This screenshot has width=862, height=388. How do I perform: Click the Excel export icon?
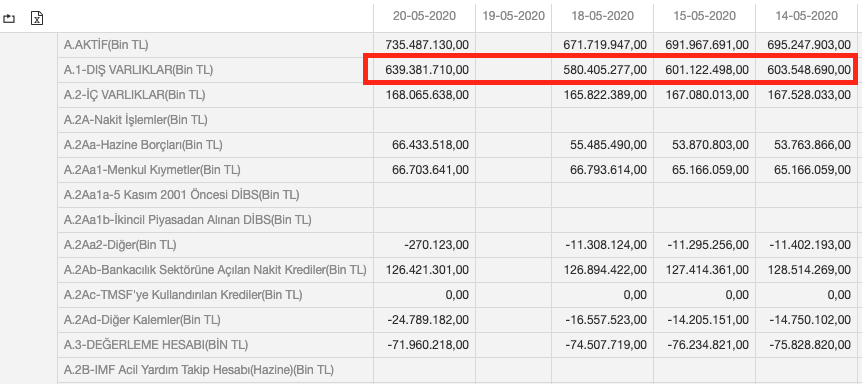tap(37, 18)
